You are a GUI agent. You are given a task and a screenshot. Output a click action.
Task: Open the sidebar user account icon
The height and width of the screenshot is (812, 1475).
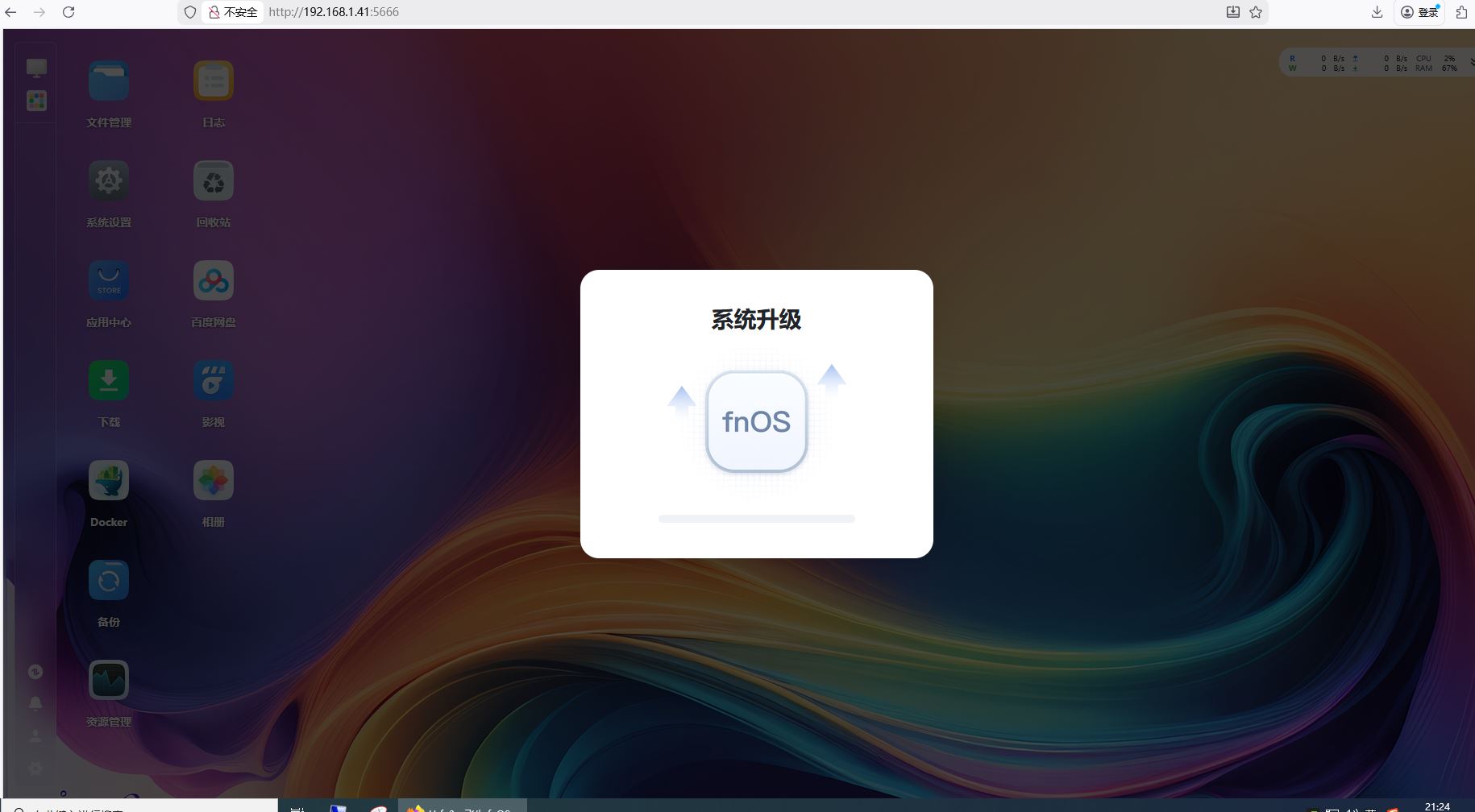point(35,736)
